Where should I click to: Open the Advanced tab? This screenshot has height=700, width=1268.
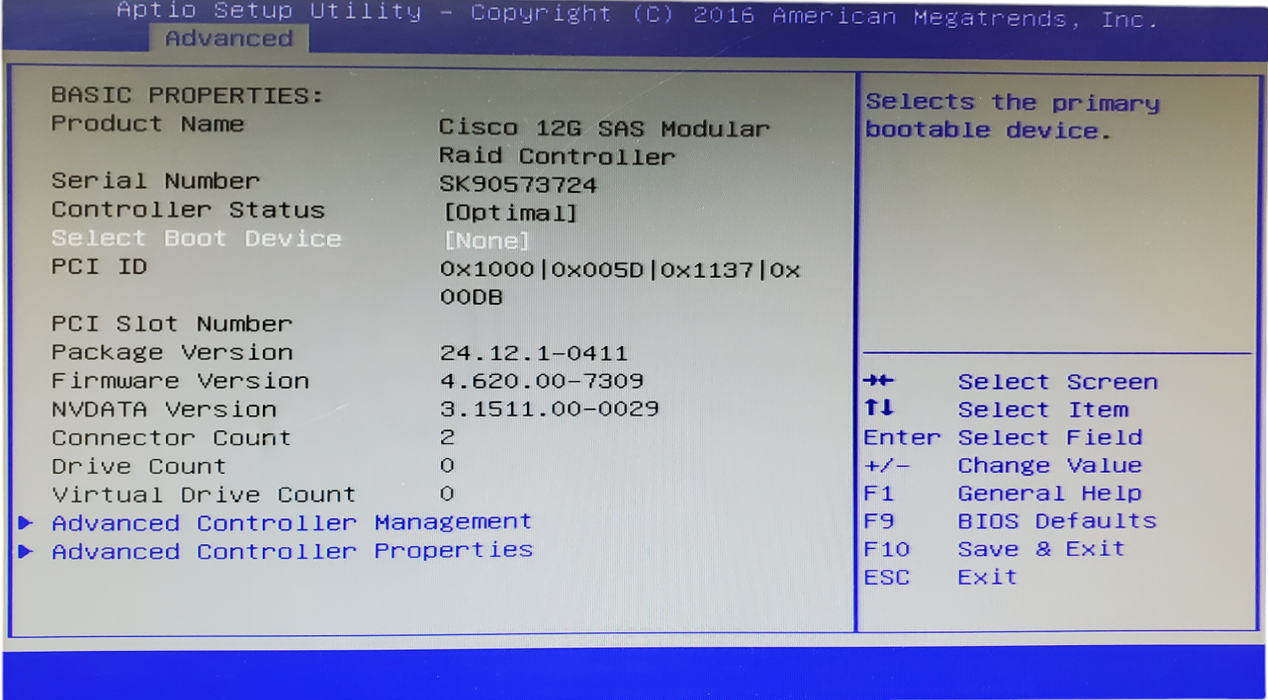(229, 39)
